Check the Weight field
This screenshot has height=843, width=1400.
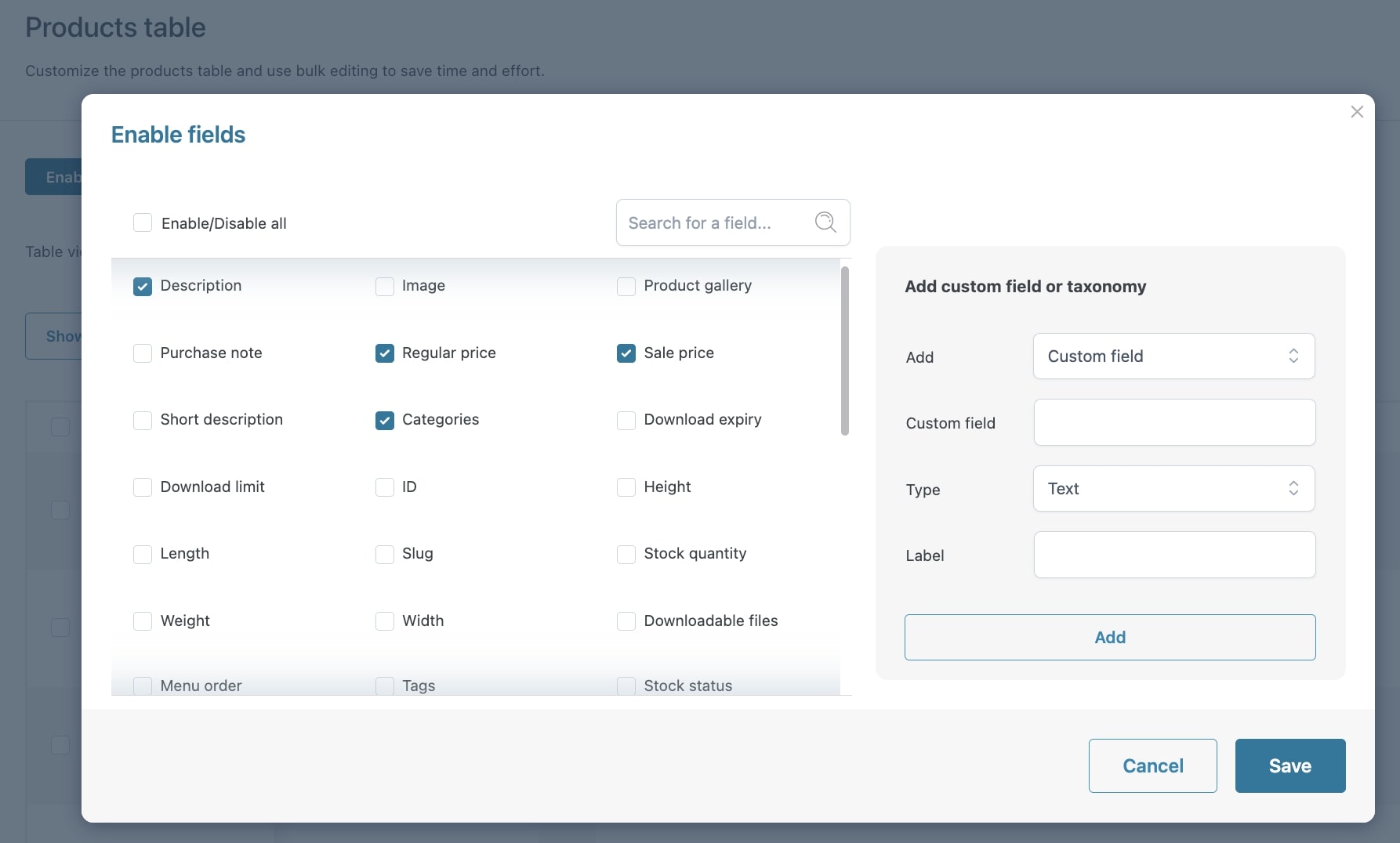(143, 621)
